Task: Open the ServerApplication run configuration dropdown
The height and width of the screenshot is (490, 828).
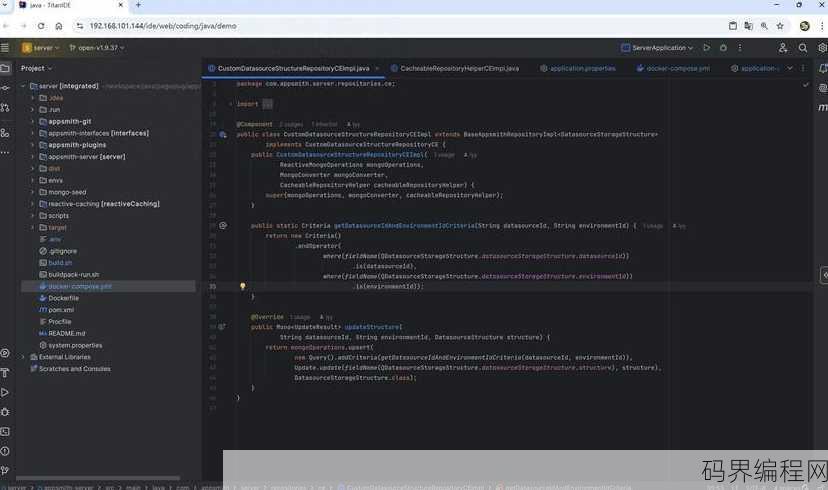Action: point(657,48)
